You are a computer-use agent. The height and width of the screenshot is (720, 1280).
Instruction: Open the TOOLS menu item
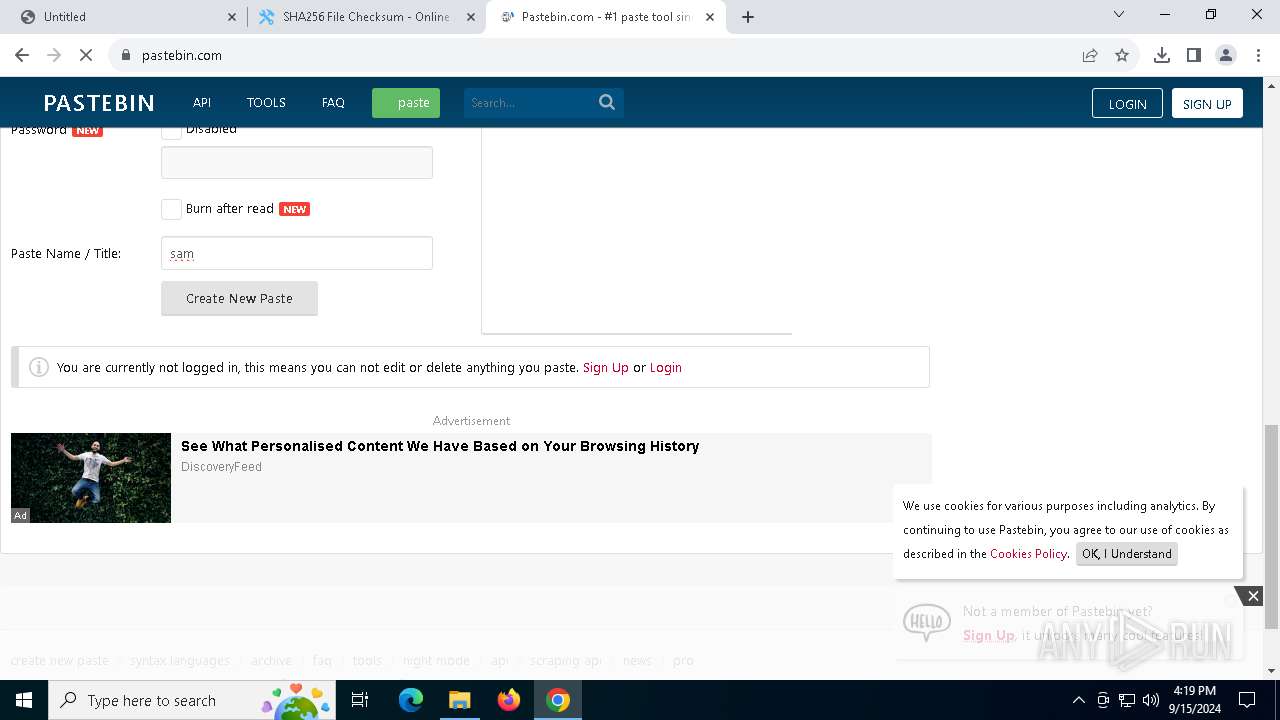[266, 103]
